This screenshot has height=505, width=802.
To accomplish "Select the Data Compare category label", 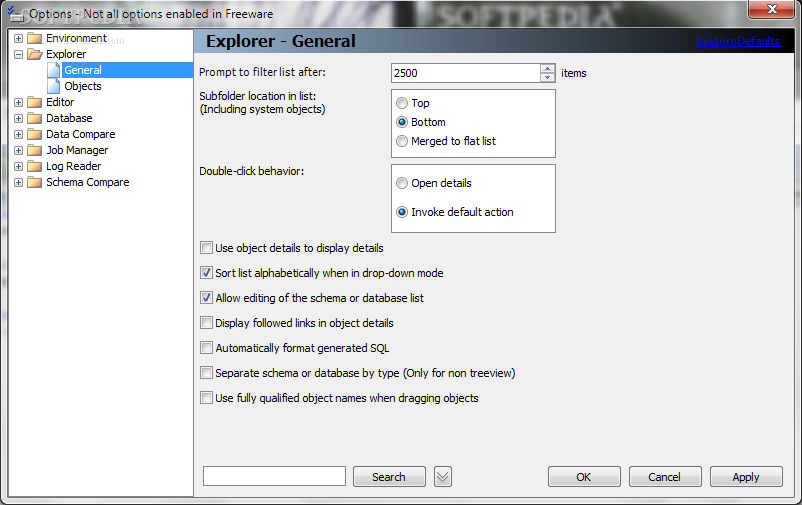I will pyautogui.click(x=80, y=134).
